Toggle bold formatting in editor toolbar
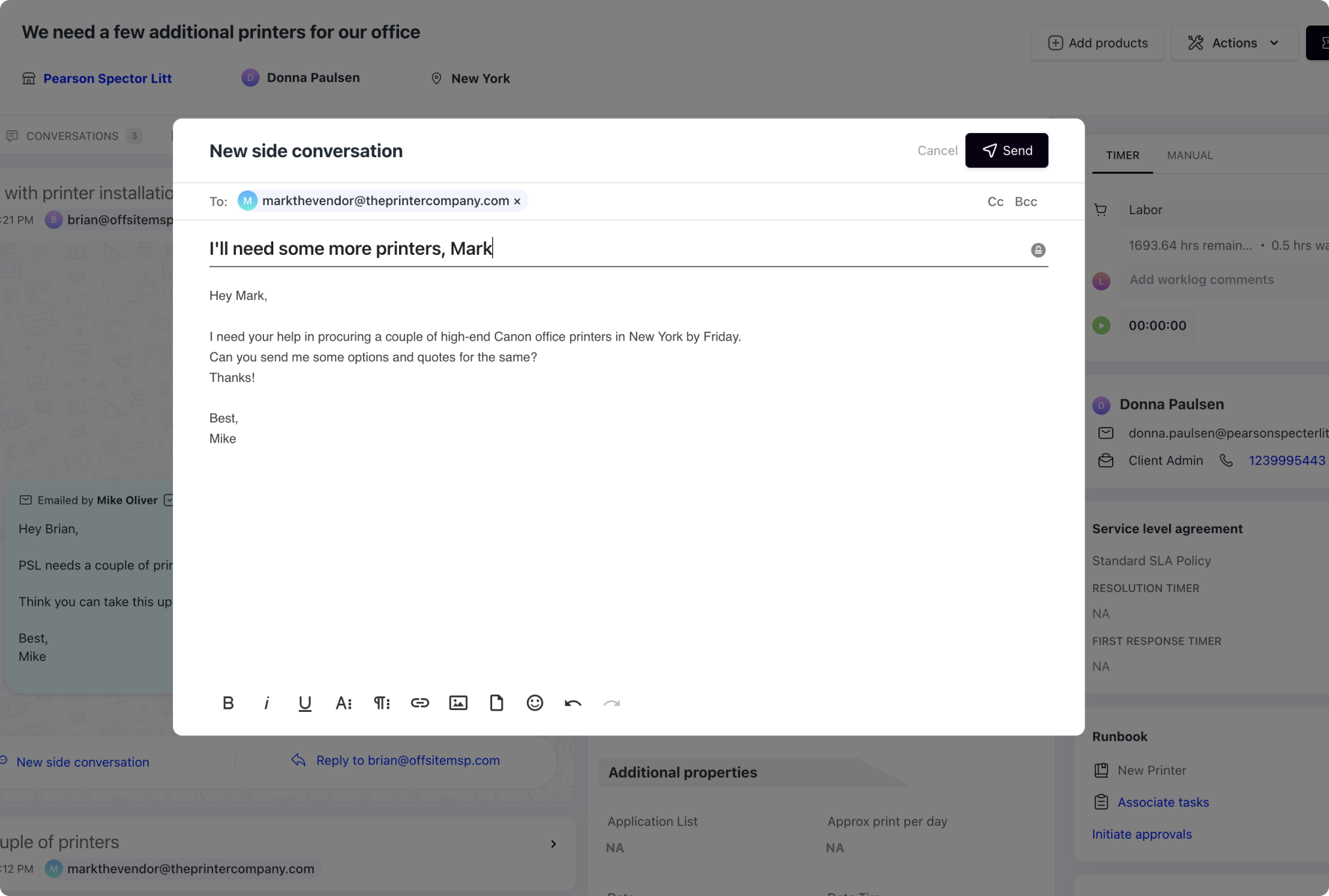Screen dimensions: 1329x896 [227, 703]
